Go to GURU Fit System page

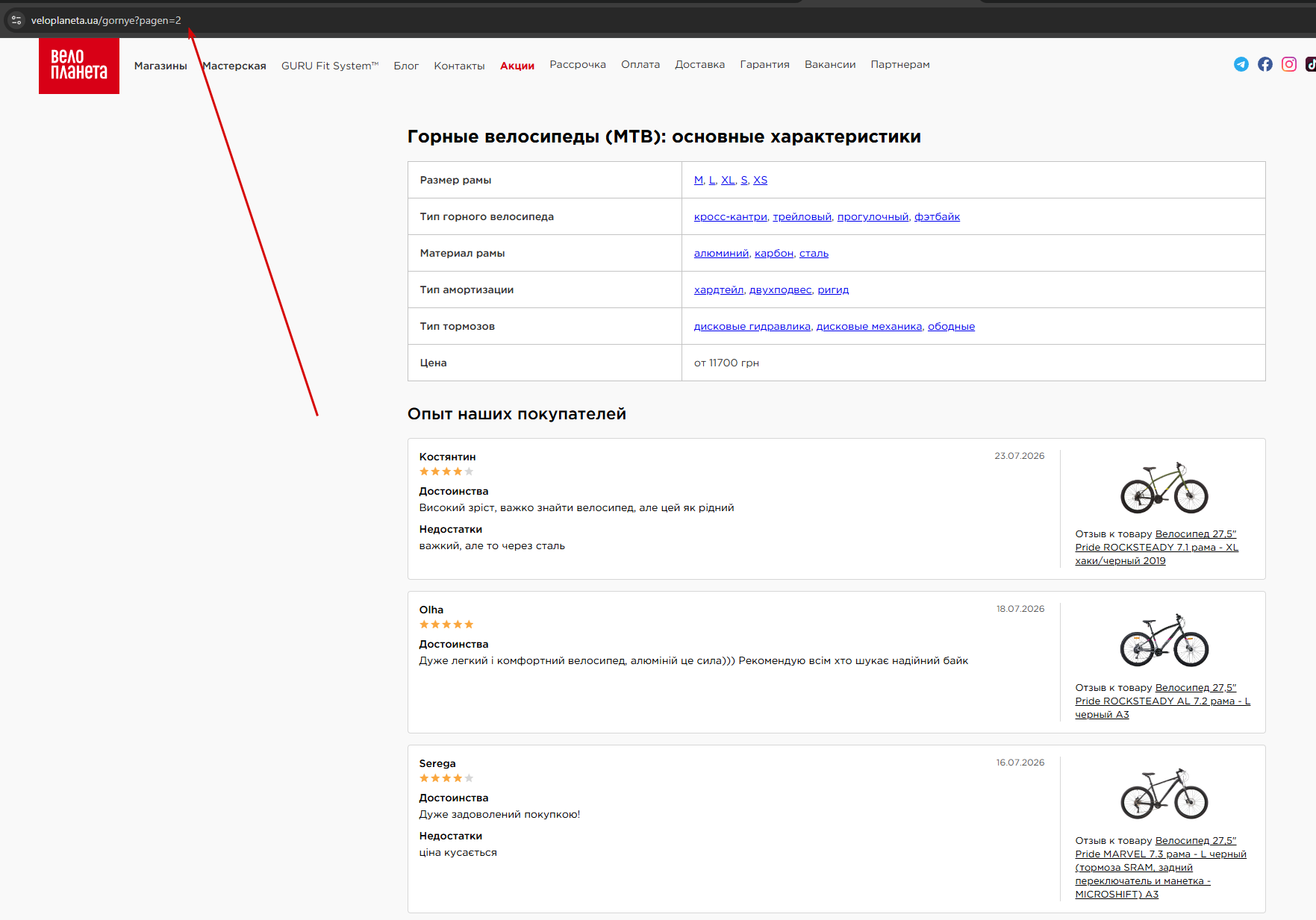pos(330,66)
